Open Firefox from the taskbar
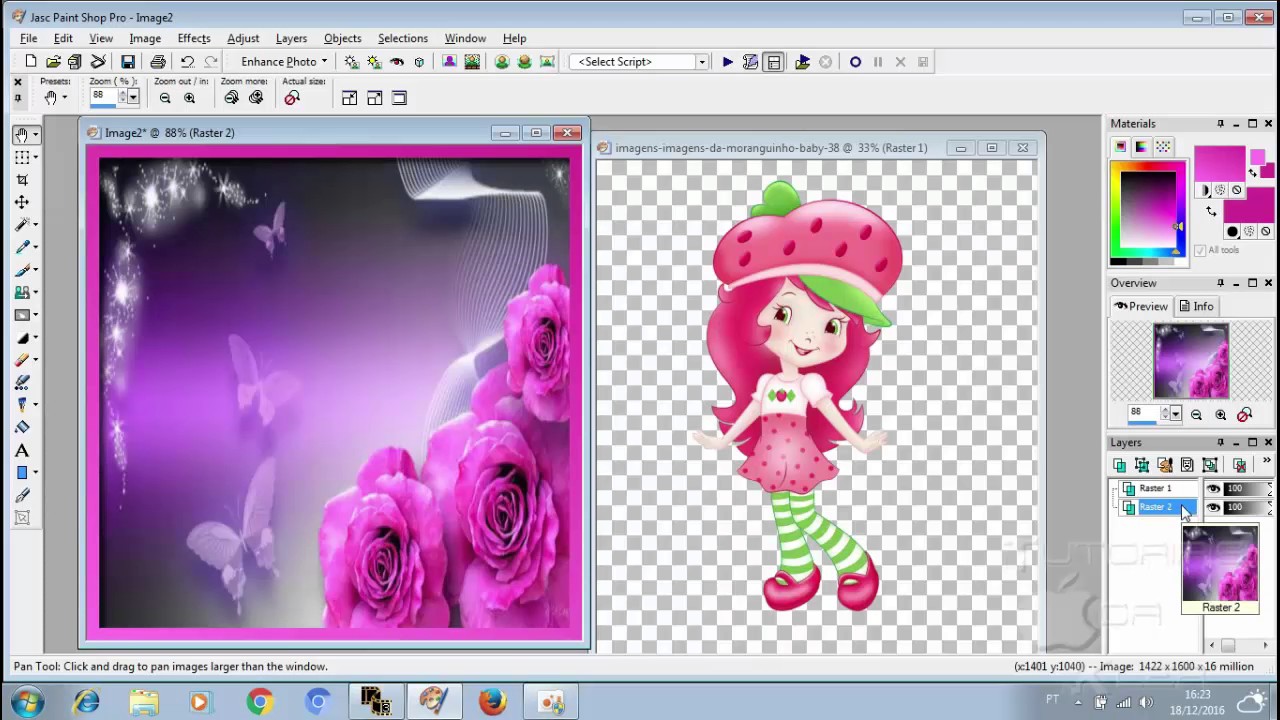 click(492, 702)
